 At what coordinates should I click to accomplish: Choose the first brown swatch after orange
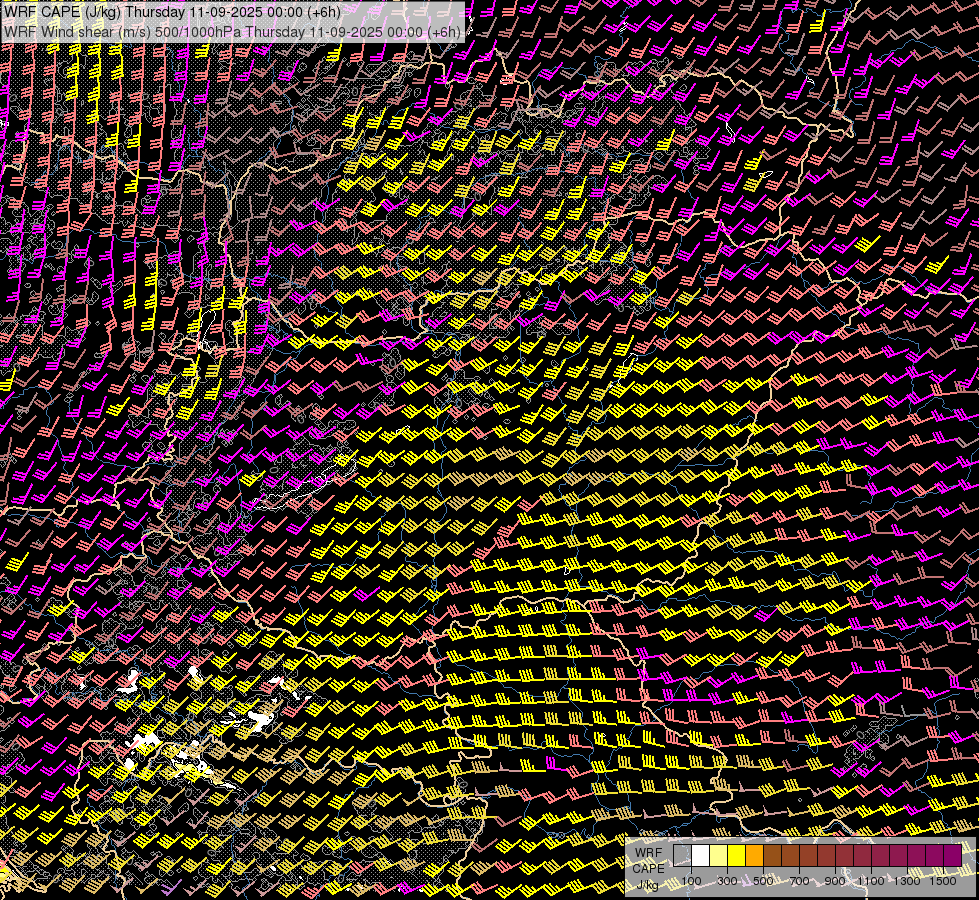772,856
